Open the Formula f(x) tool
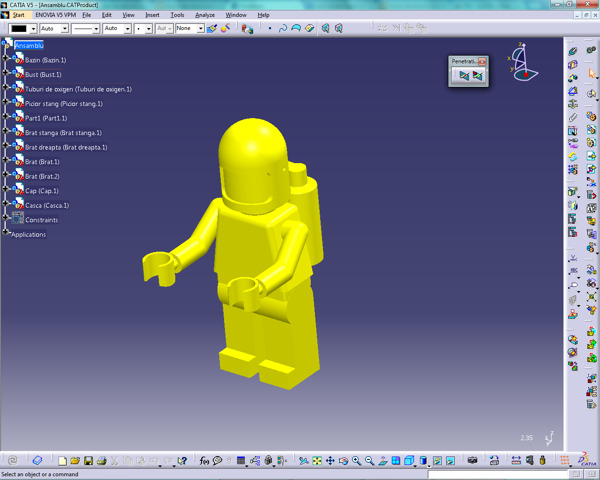 tap(204, 460)
